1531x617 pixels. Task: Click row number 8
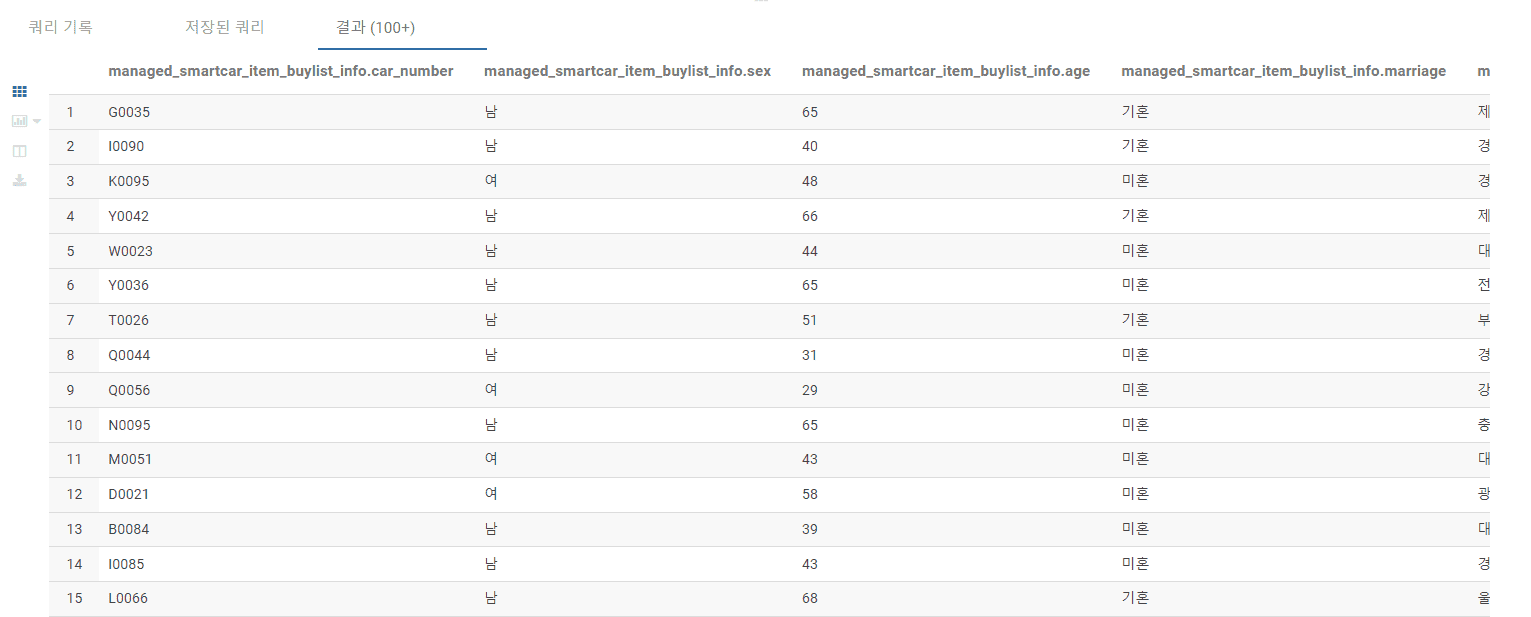pos(70,355)
